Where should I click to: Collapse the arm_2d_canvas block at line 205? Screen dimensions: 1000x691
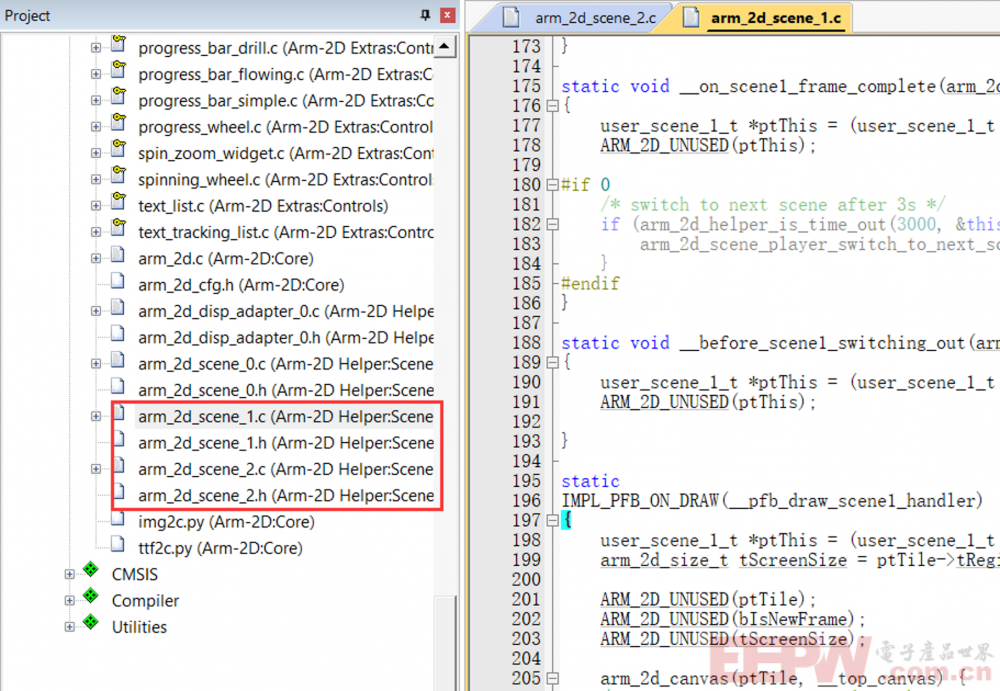coord(552,678)
